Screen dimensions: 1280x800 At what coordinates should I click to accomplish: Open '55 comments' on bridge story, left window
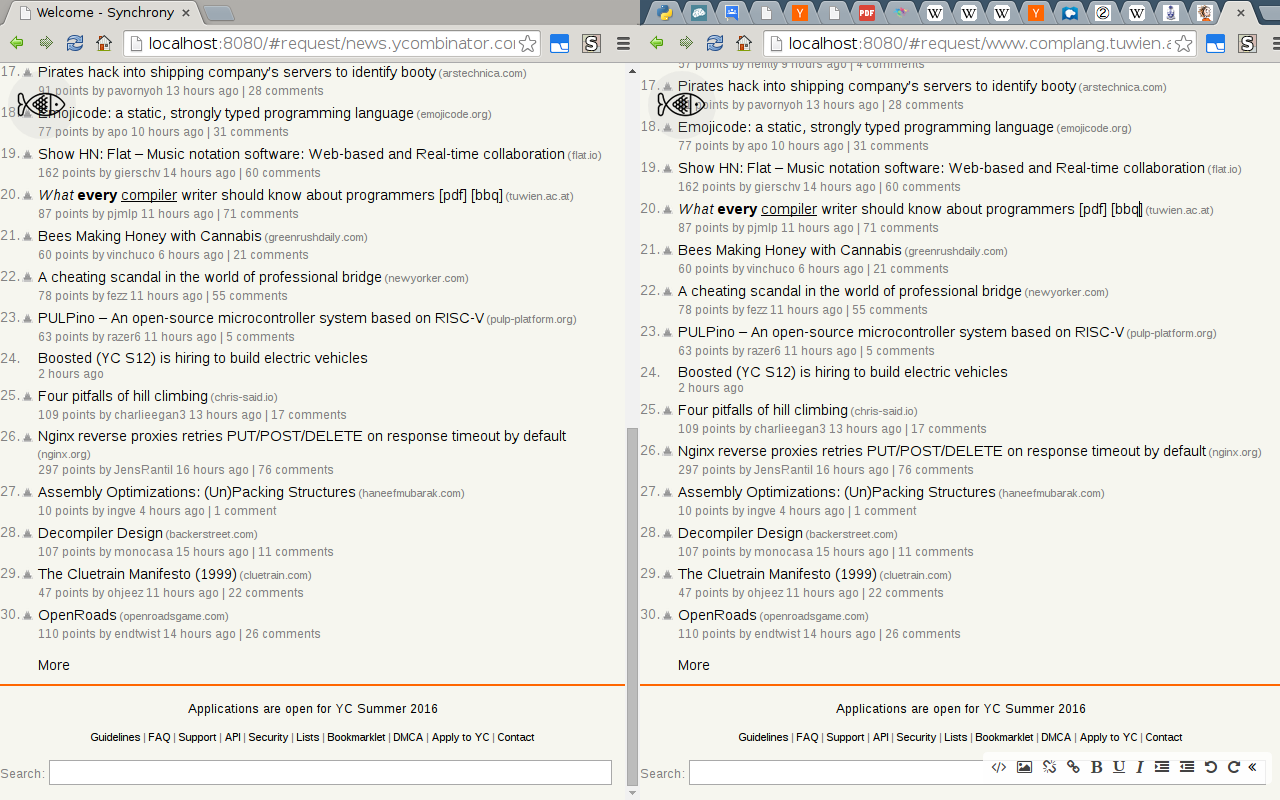pos(250,296)
